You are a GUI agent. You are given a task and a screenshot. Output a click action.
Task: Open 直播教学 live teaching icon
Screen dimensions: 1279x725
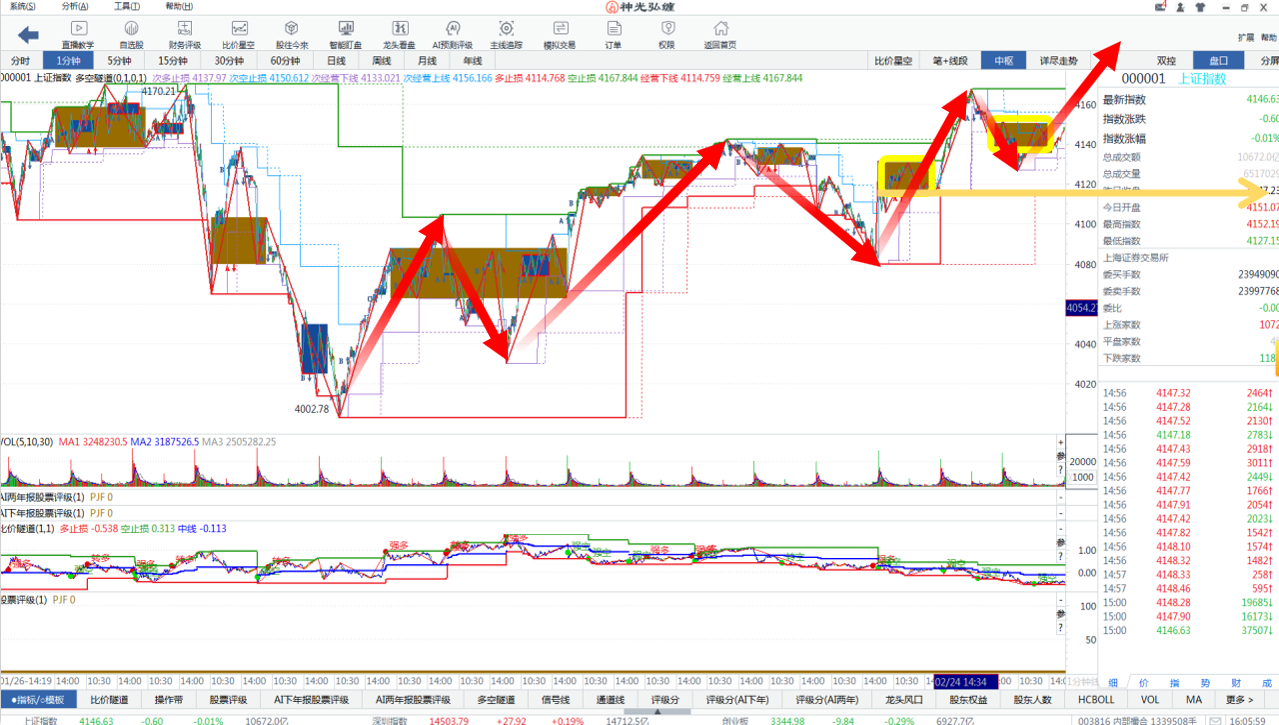pos(78,34)
